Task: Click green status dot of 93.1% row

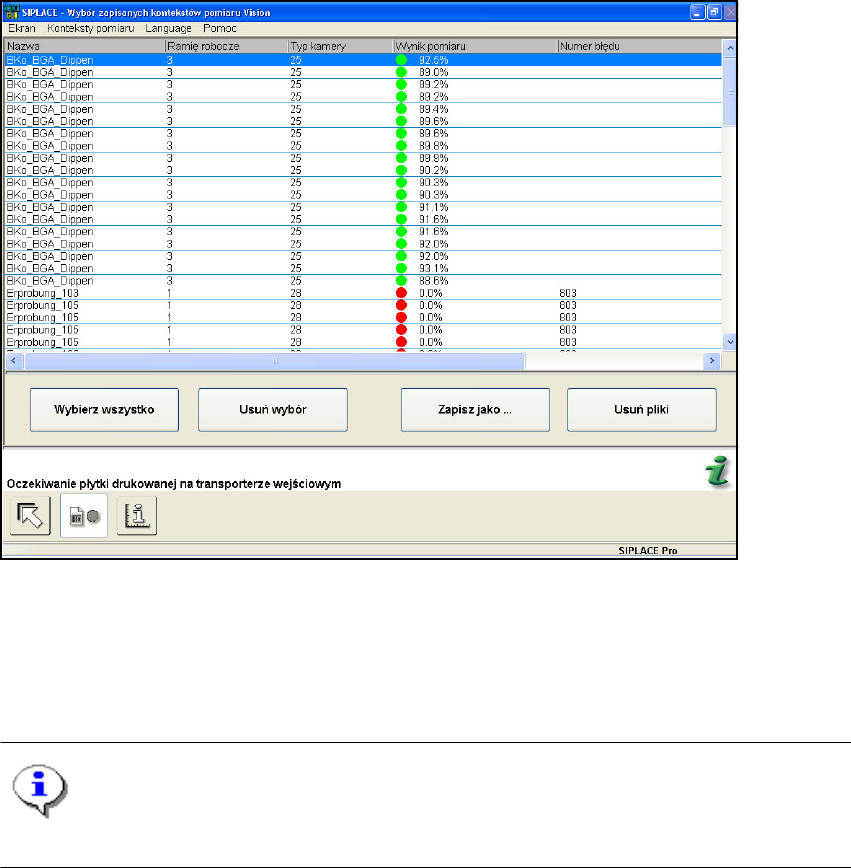Action: (x=401, y=268)
